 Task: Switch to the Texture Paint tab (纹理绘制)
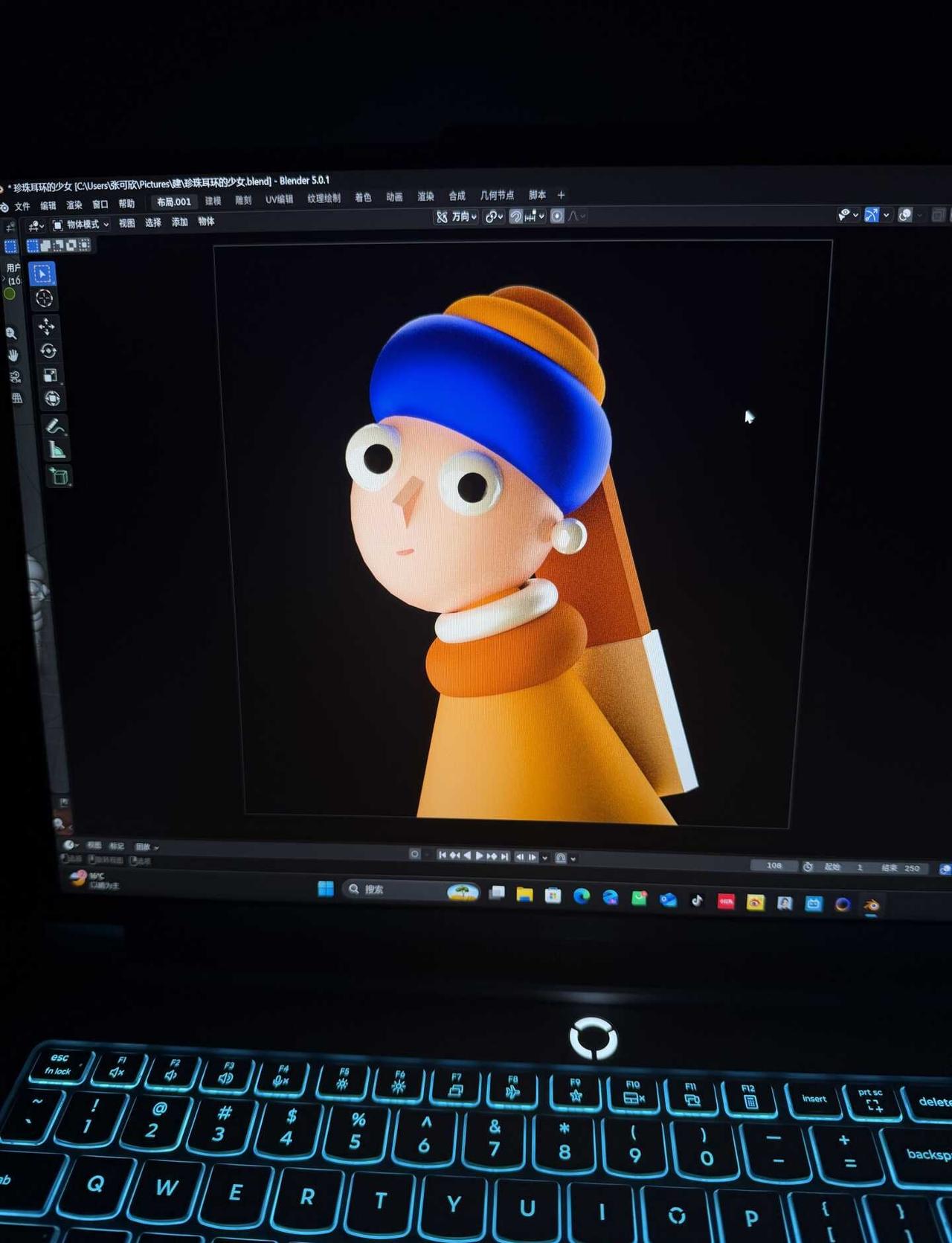coord(324,199)
